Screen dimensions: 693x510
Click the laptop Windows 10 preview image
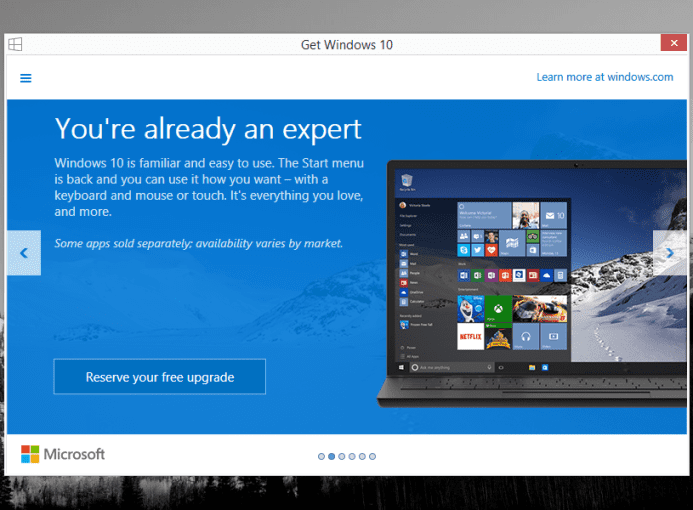tap(532, 283)
